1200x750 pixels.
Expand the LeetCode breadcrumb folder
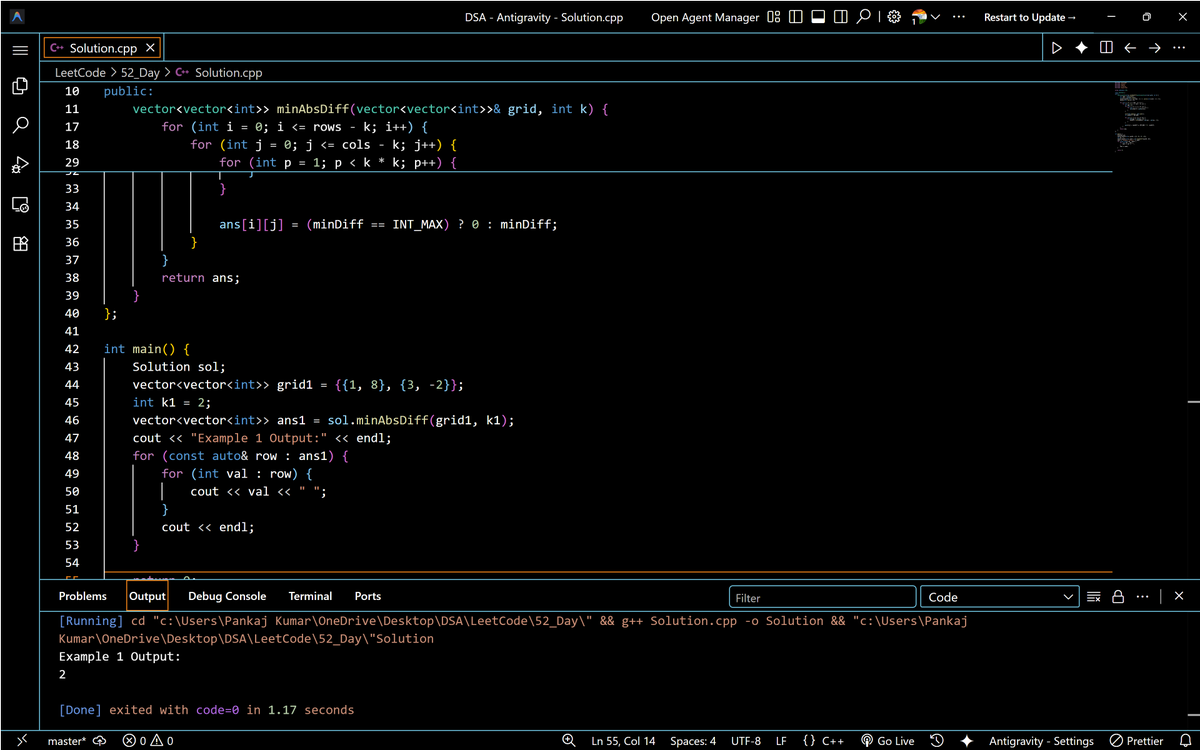tap(79, 73)
